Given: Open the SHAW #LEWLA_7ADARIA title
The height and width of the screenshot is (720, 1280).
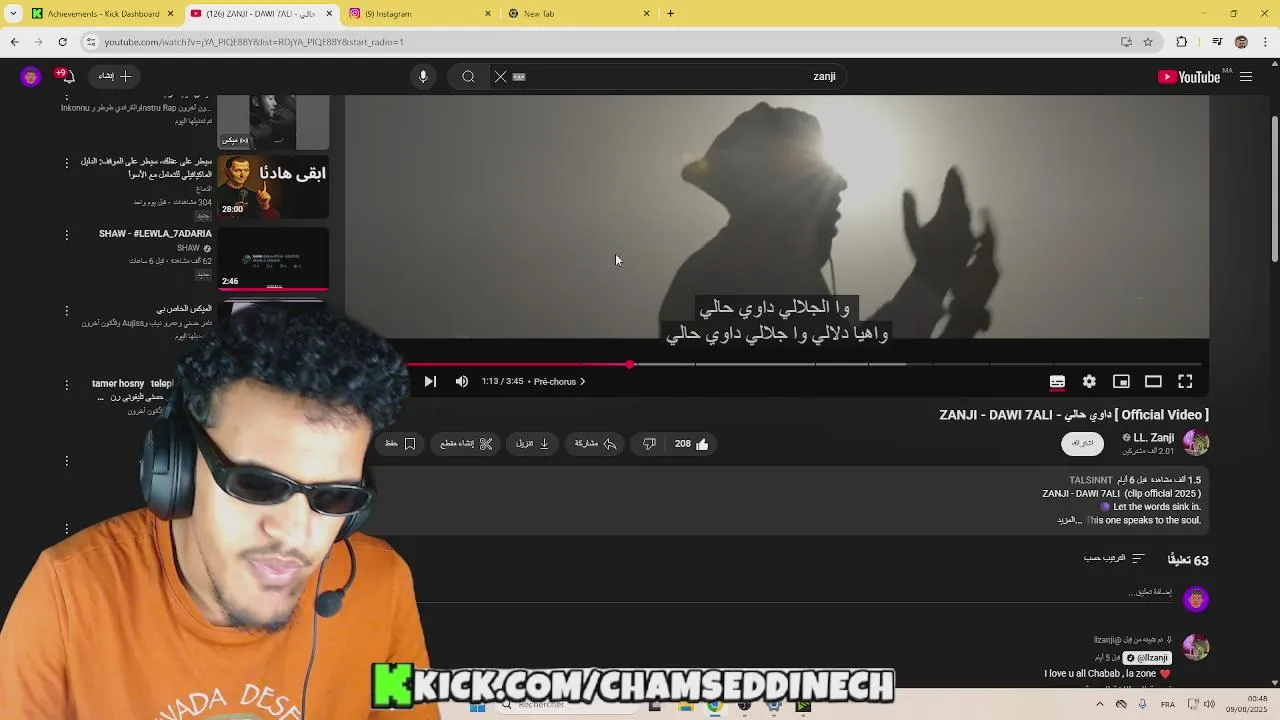Looking at the screenshot, I should 155,234.
